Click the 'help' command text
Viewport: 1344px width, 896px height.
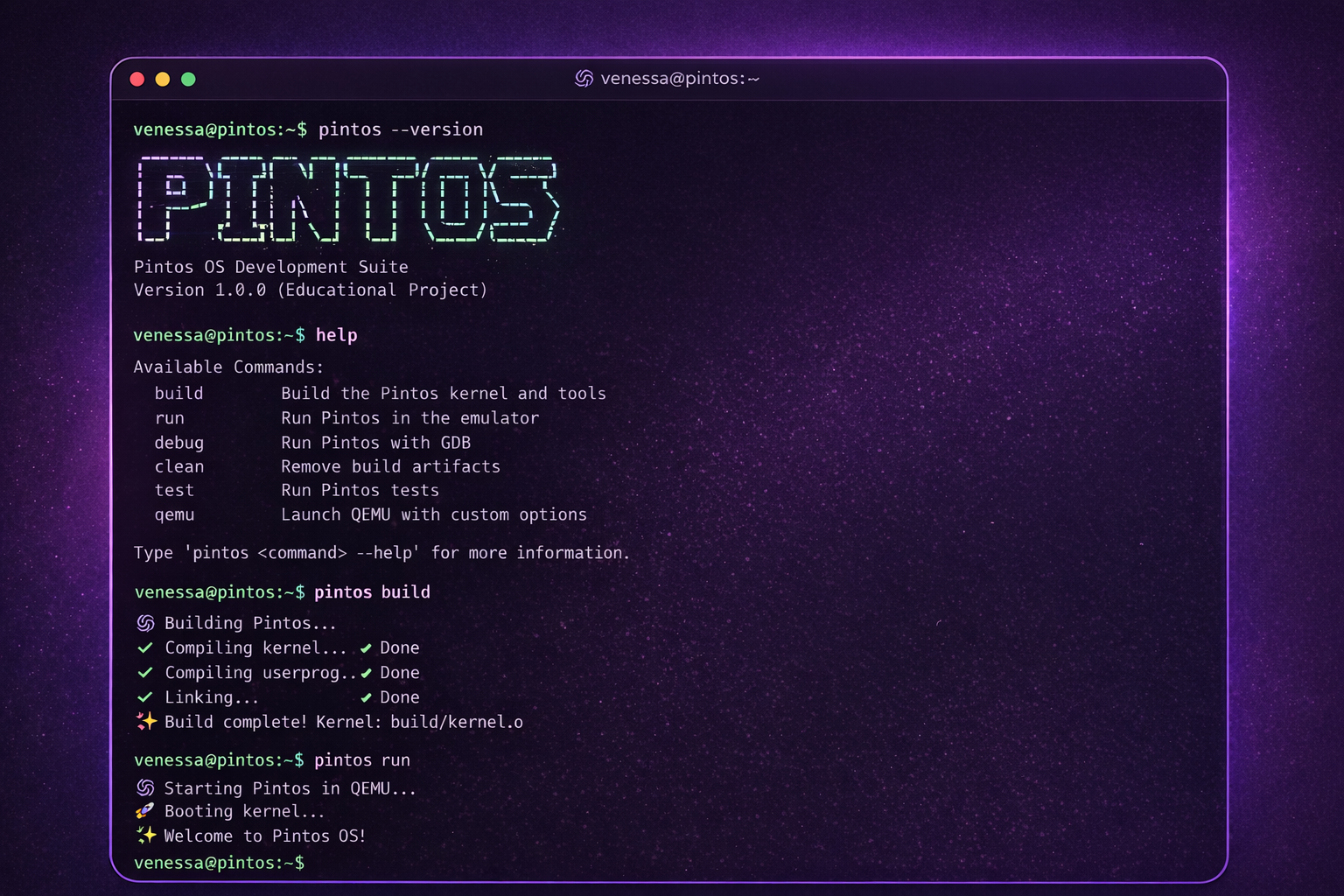click(337, 335)
